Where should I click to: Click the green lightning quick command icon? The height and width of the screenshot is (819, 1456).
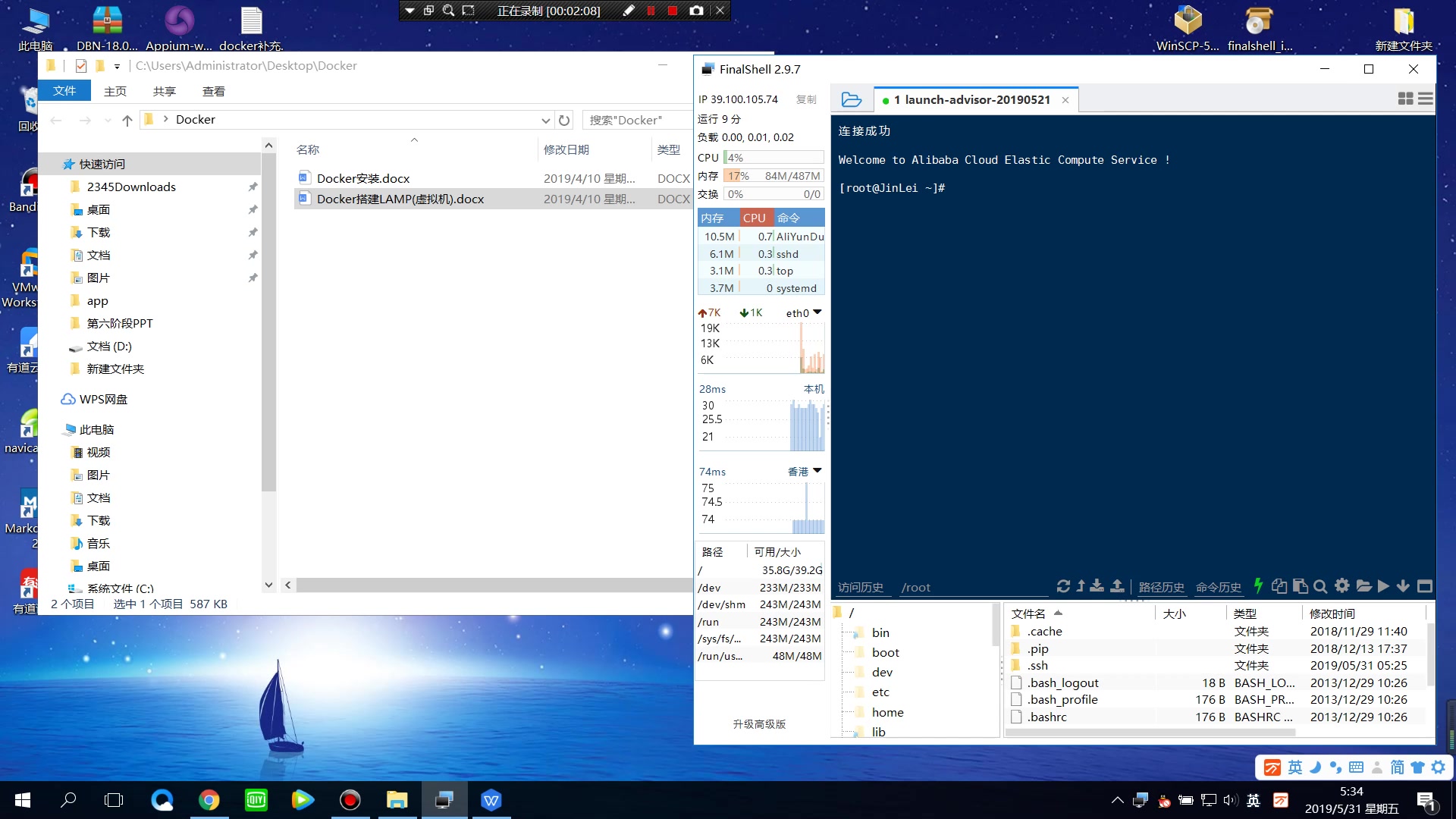[1258, 585]
